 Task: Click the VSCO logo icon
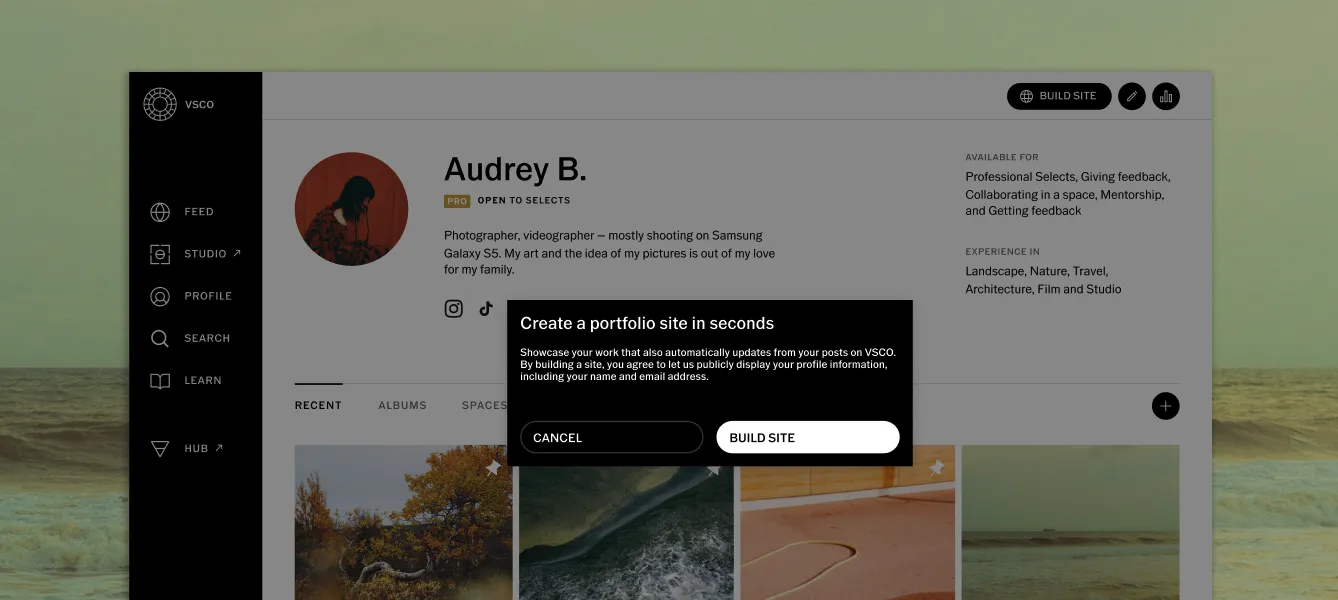(160, 104)
